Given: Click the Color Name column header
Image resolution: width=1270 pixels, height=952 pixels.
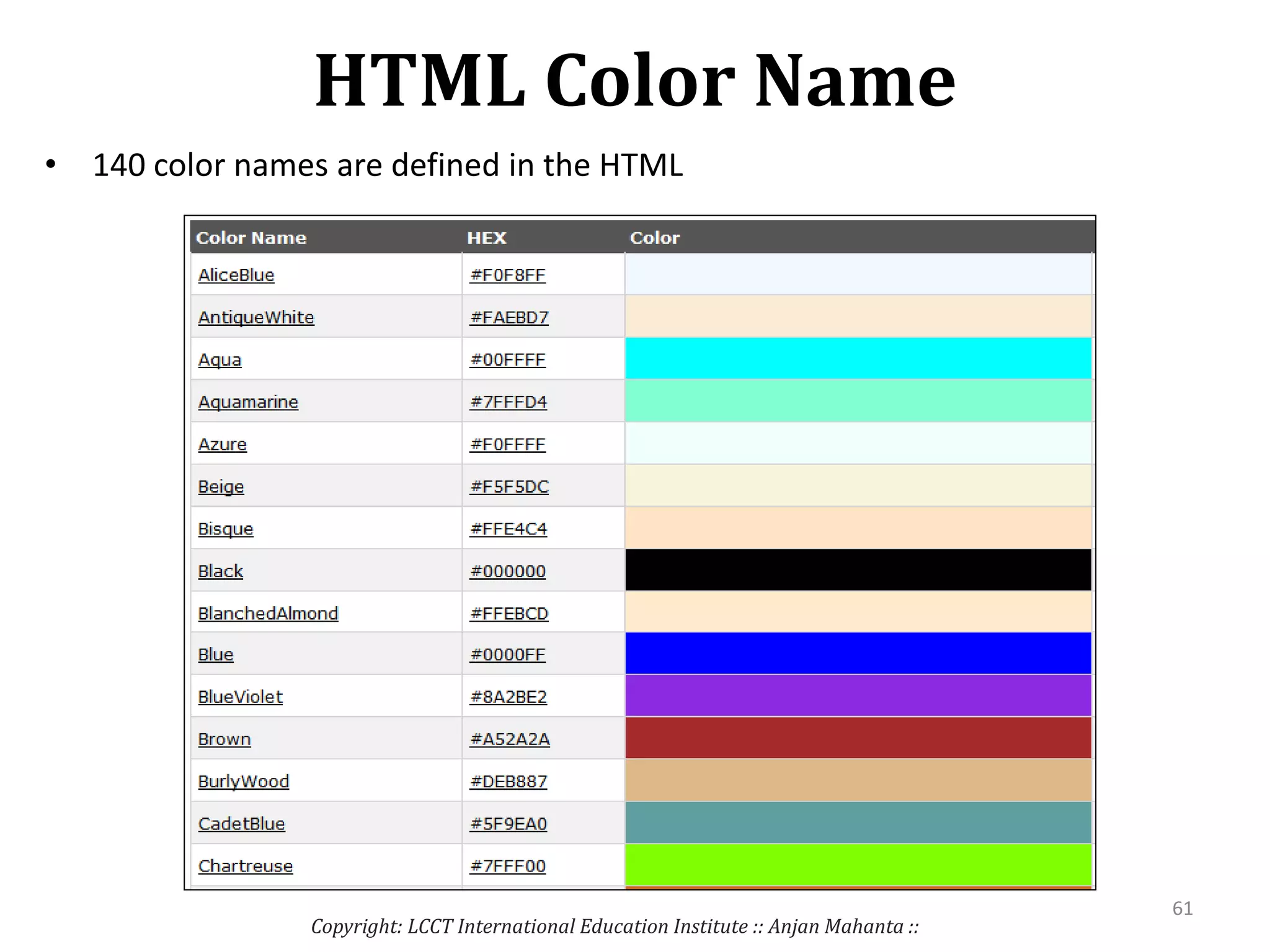Looking at the screenshot, I should point(251,238).
